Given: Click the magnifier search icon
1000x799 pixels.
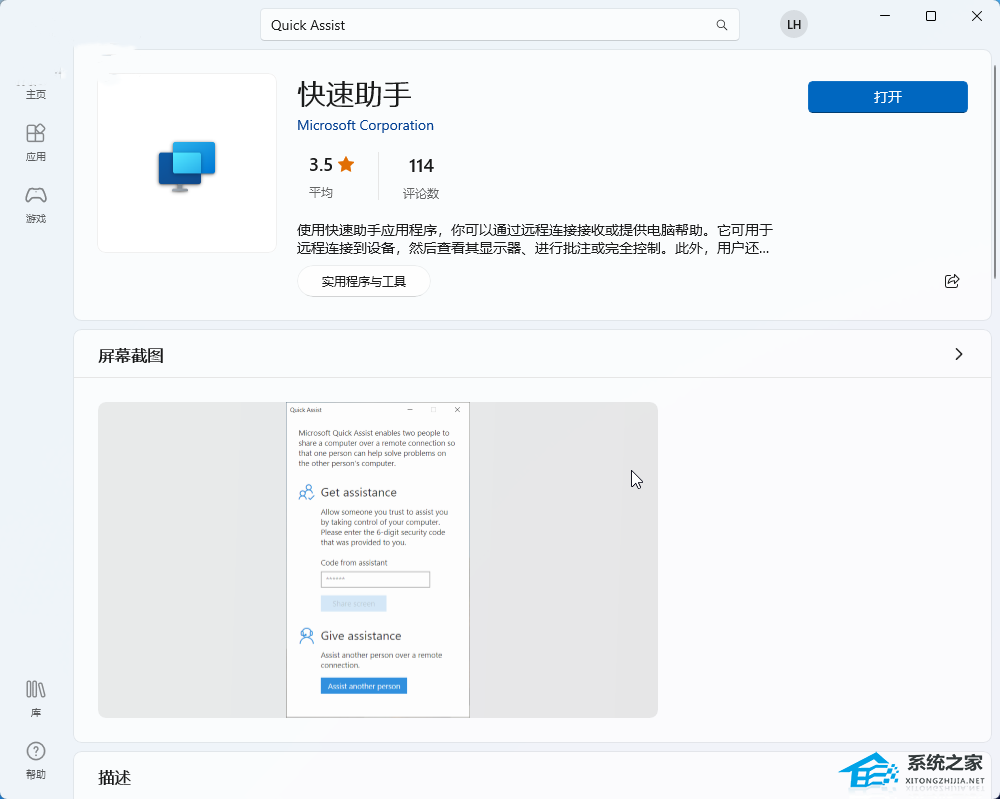Looking at the screenshot, I should coord(721,25).
